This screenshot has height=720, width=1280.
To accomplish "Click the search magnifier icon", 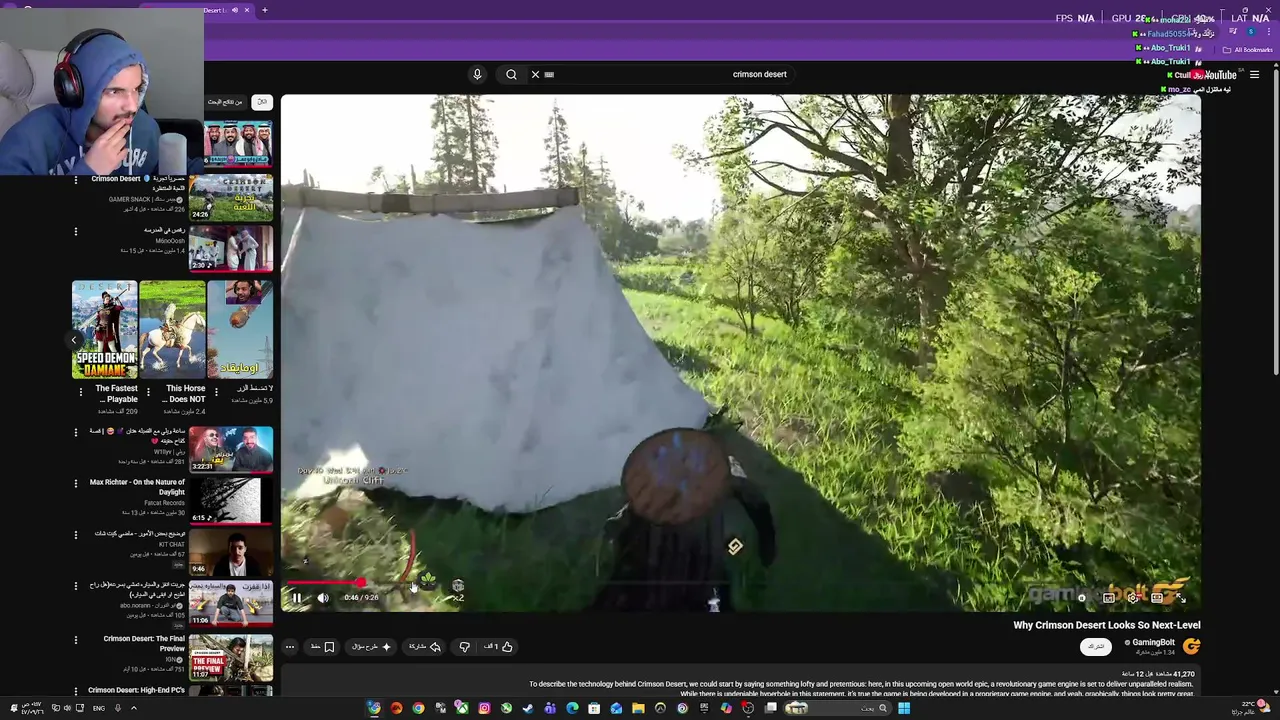I will point(511,74).
